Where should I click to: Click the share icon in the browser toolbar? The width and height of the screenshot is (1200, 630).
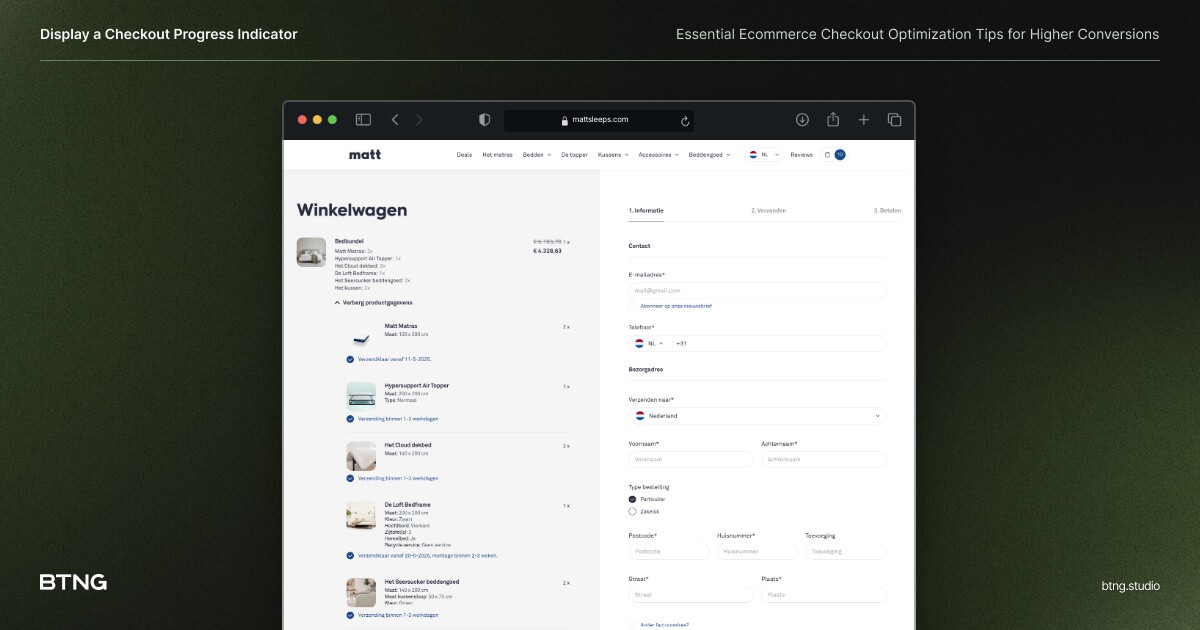click(833, 120)
